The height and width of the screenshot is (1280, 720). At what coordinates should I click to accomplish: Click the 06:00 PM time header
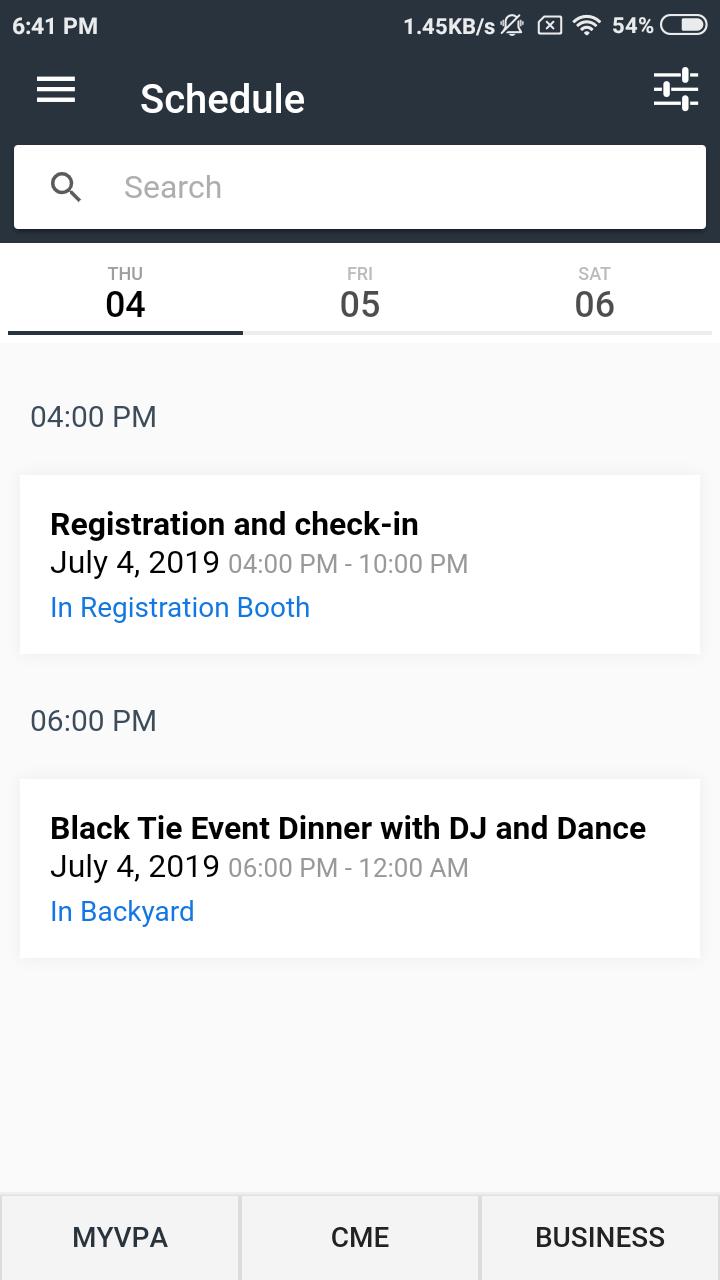pyautogui.click(x=93, y=721)
